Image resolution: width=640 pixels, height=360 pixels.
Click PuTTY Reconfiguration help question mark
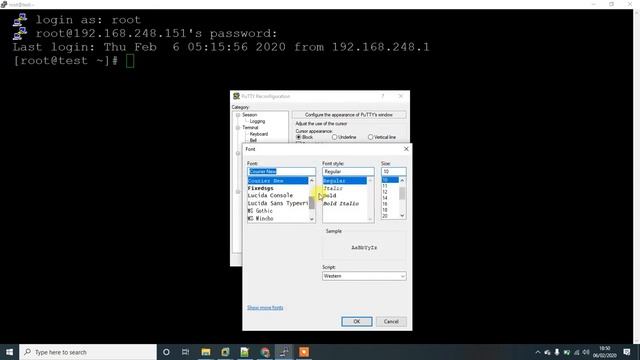tap(382, 96)
